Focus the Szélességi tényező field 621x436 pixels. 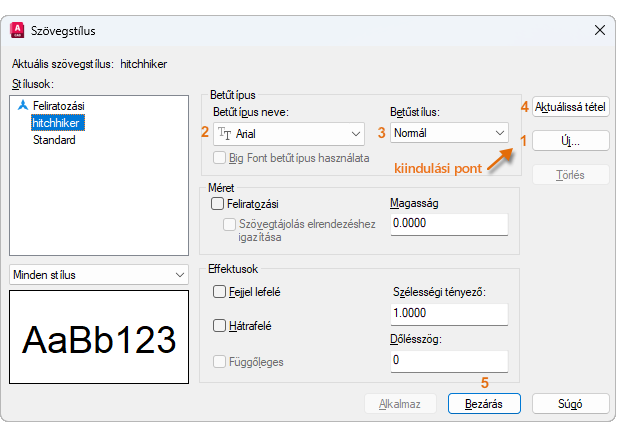point(448,312)
